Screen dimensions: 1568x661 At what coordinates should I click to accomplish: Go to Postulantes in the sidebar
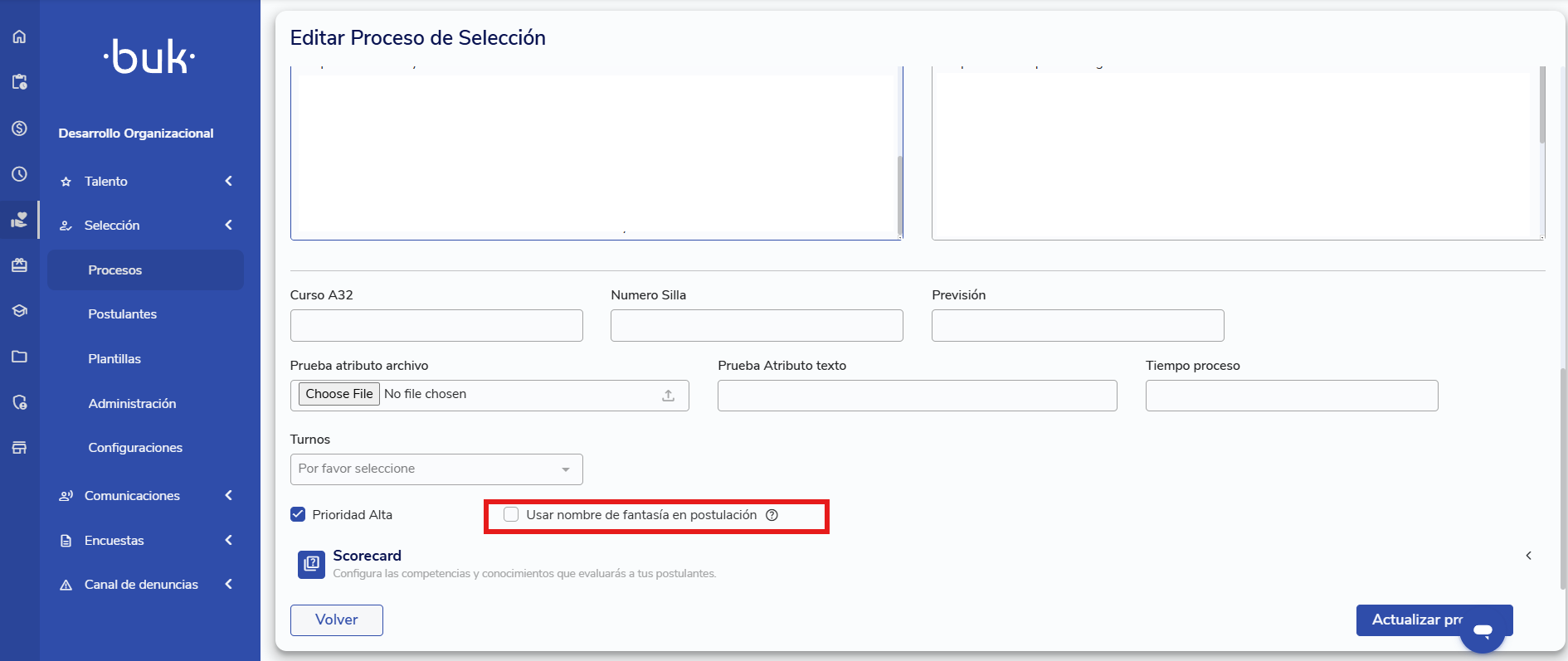coord(123,314)
